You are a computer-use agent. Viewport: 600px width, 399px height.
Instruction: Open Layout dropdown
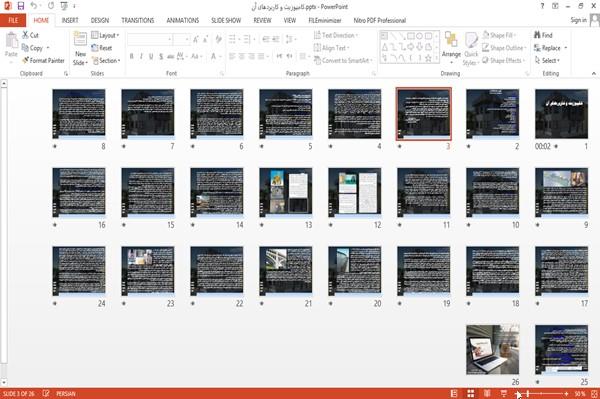pos(105,35)
